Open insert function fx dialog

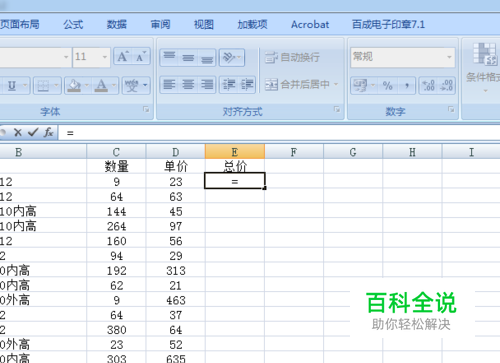pos(49,133)
